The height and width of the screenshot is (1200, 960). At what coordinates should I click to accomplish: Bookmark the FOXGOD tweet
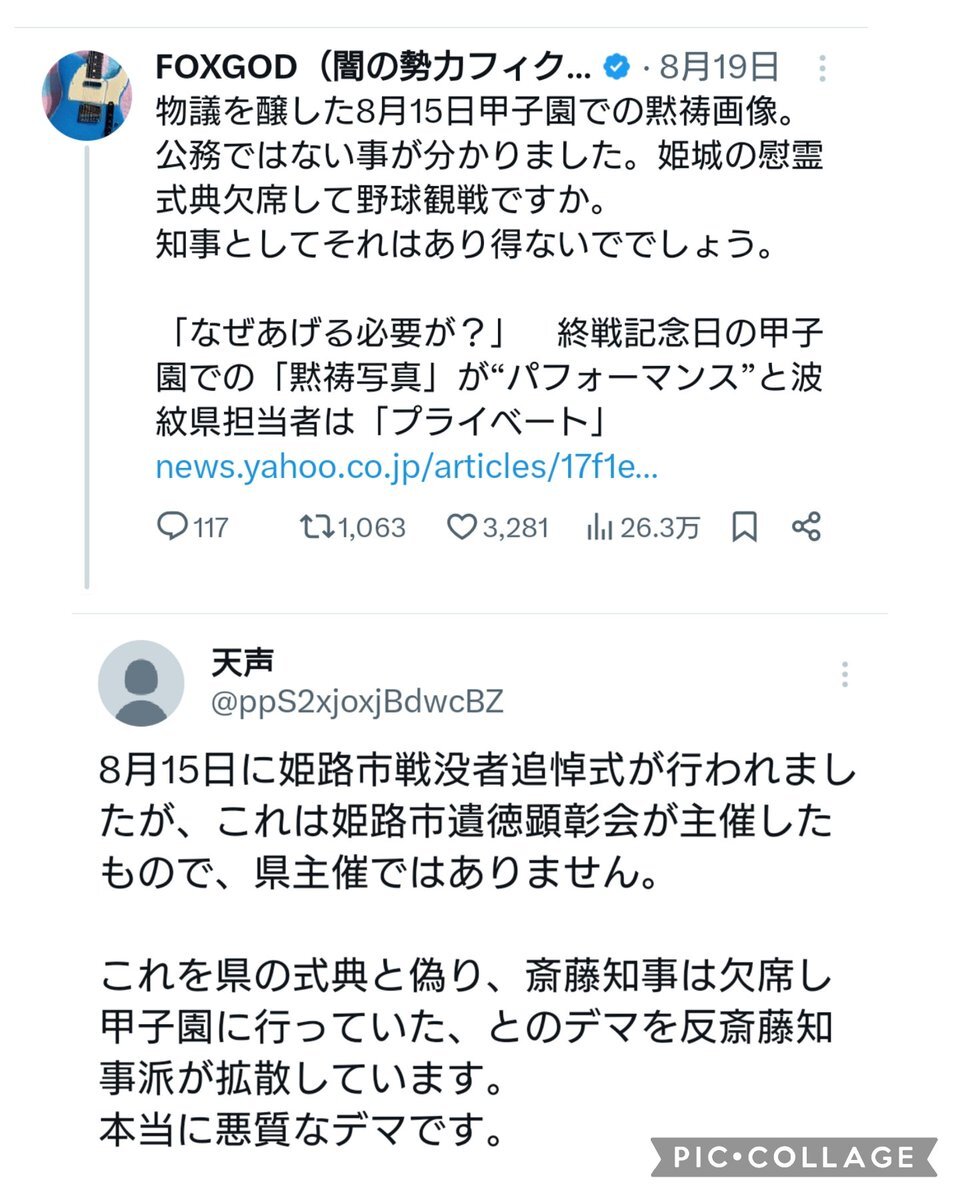(x=745, y=527)
